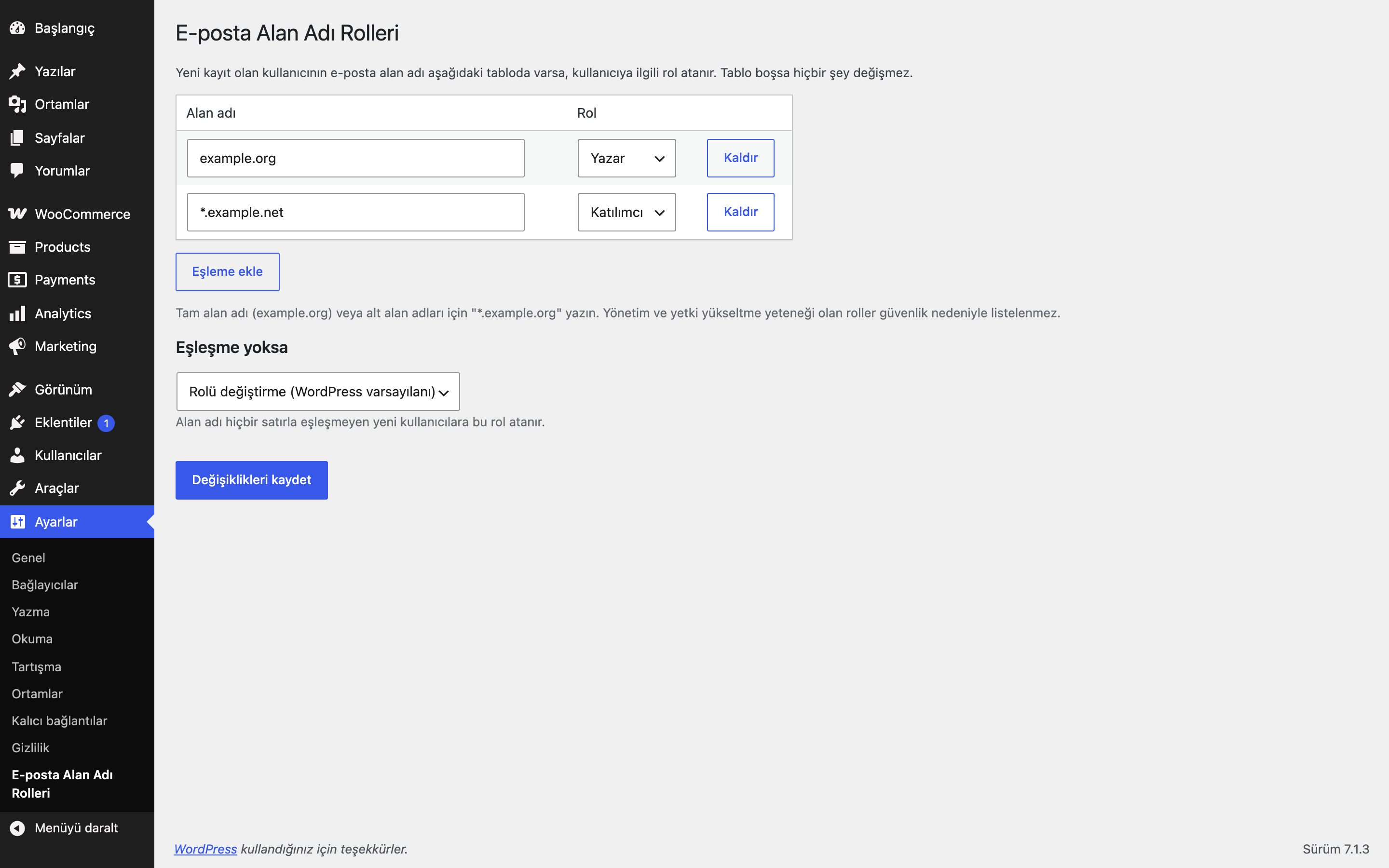Click the Payments dollar icon
The height and width of the screenshot is (868, 1389).
pos(17,280)
